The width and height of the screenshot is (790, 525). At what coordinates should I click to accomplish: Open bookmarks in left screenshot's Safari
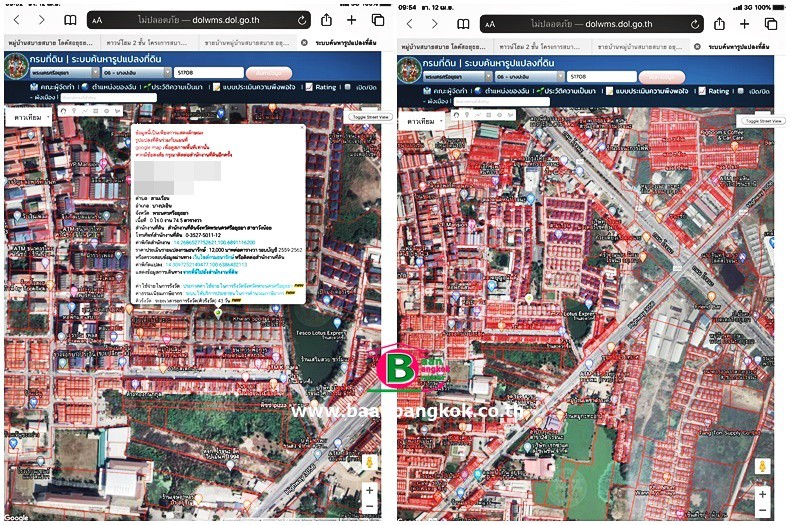tap(70, 20)
